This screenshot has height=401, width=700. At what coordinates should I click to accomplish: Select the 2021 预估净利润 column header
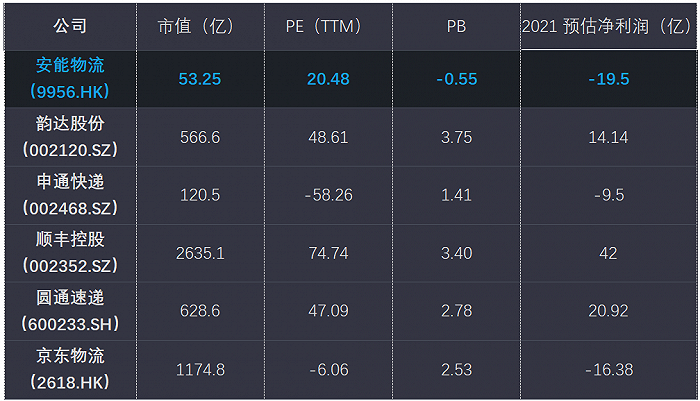coord(607,26)
